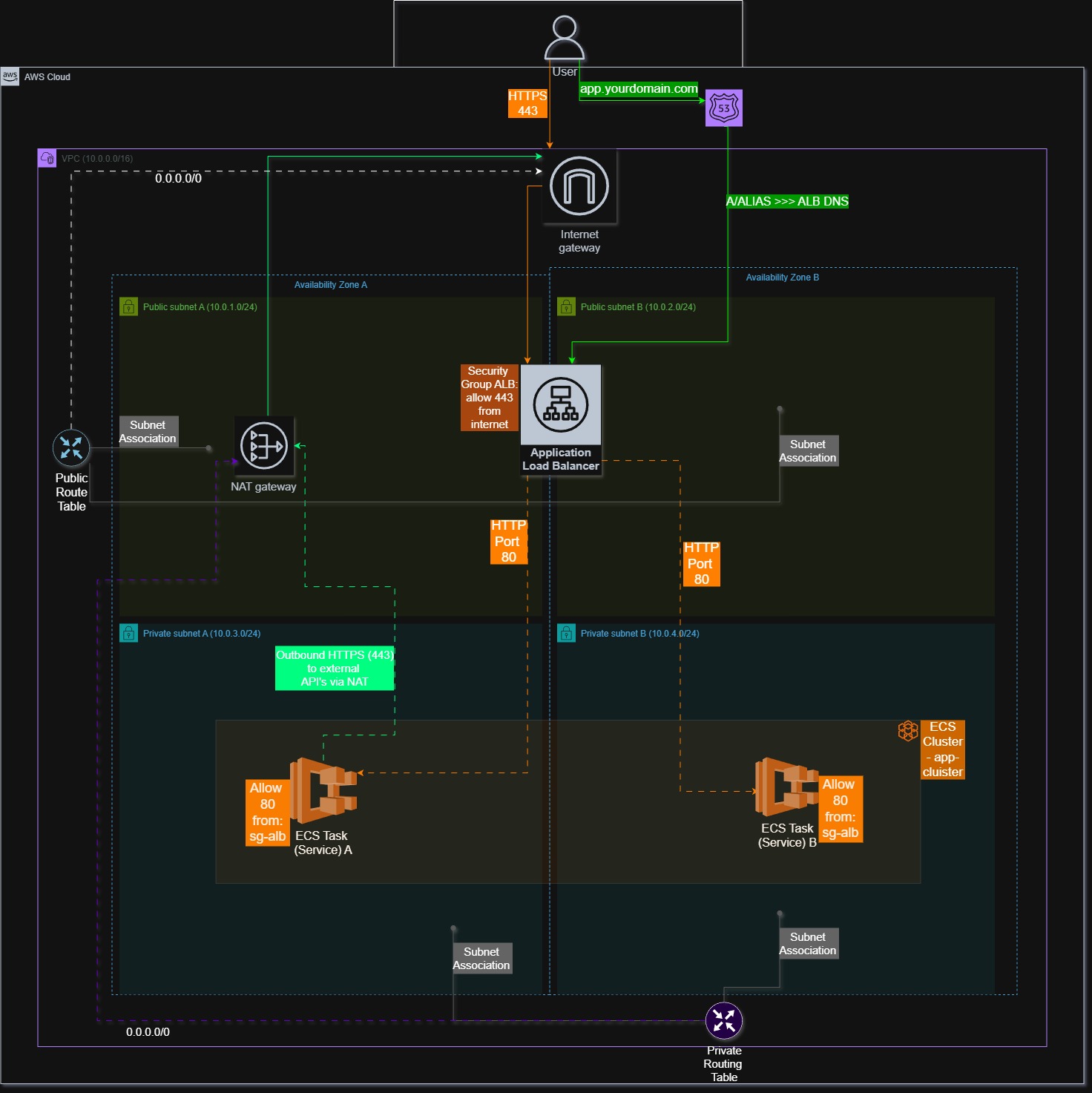Select the Outbound HTTPS (443) NAT label
The height and width of the screenshot is (1093, 1092).
coord(335,669)
